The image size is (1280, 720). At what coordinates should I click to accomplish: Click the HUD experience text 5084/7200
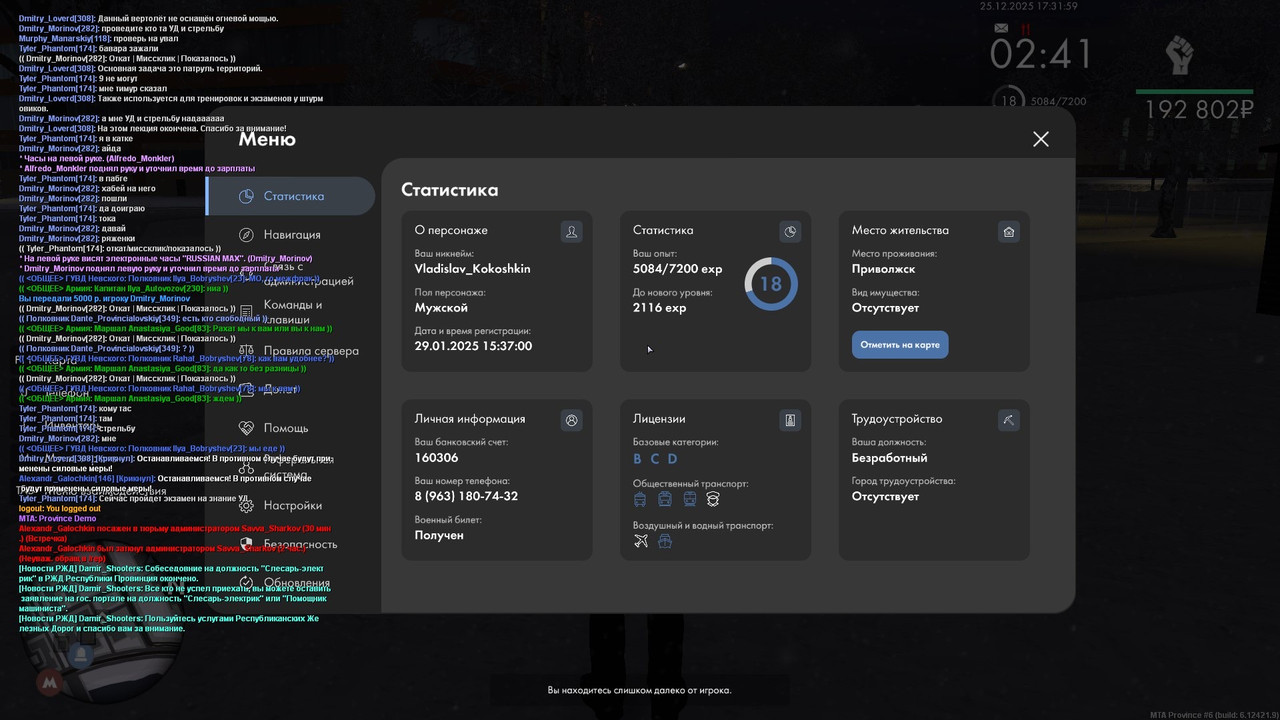pyautogui.click(x=1058, y=101)
